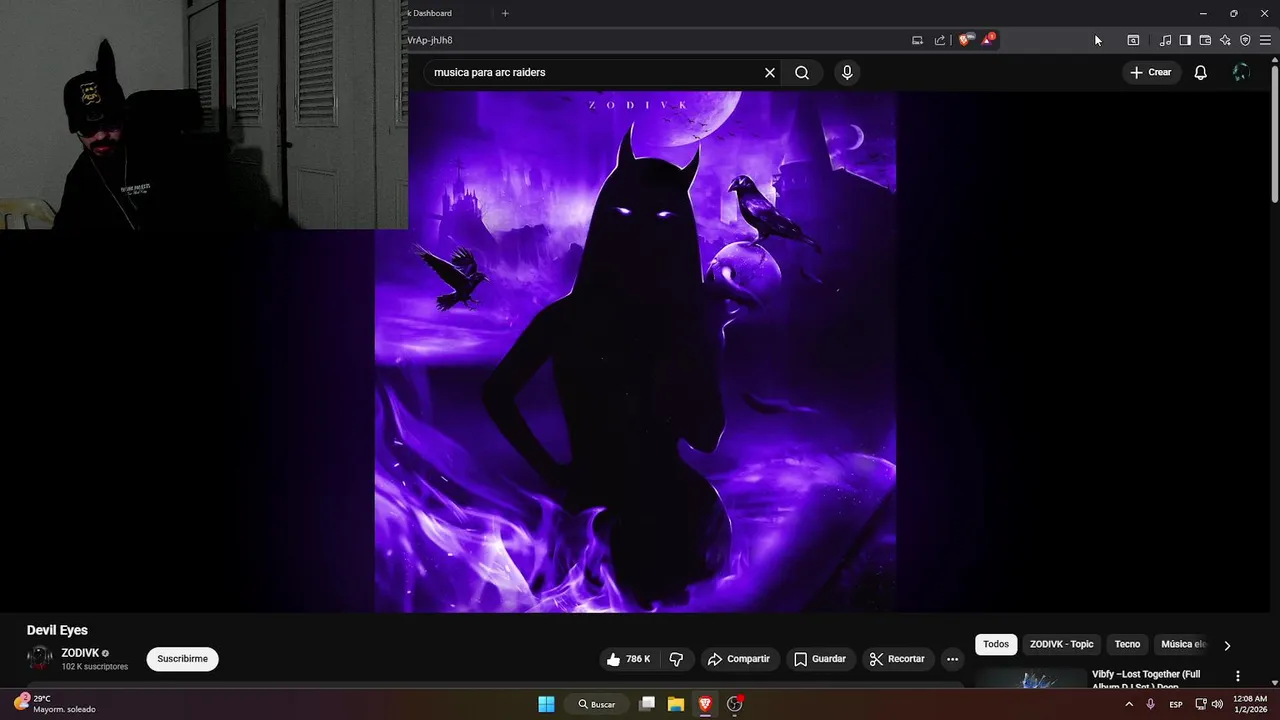Like the Devil Eyes video
The image size is (1280, 720).
point(628,659)
